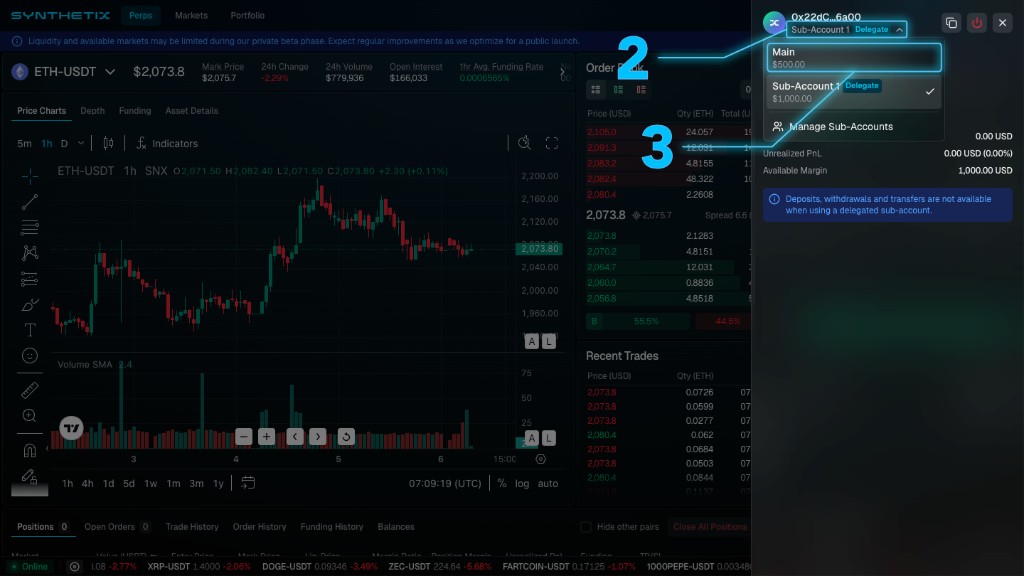The height and width of the screenshot is (576, 1024).
Task: Select the Main account option
Action: [x=853, y=57]
